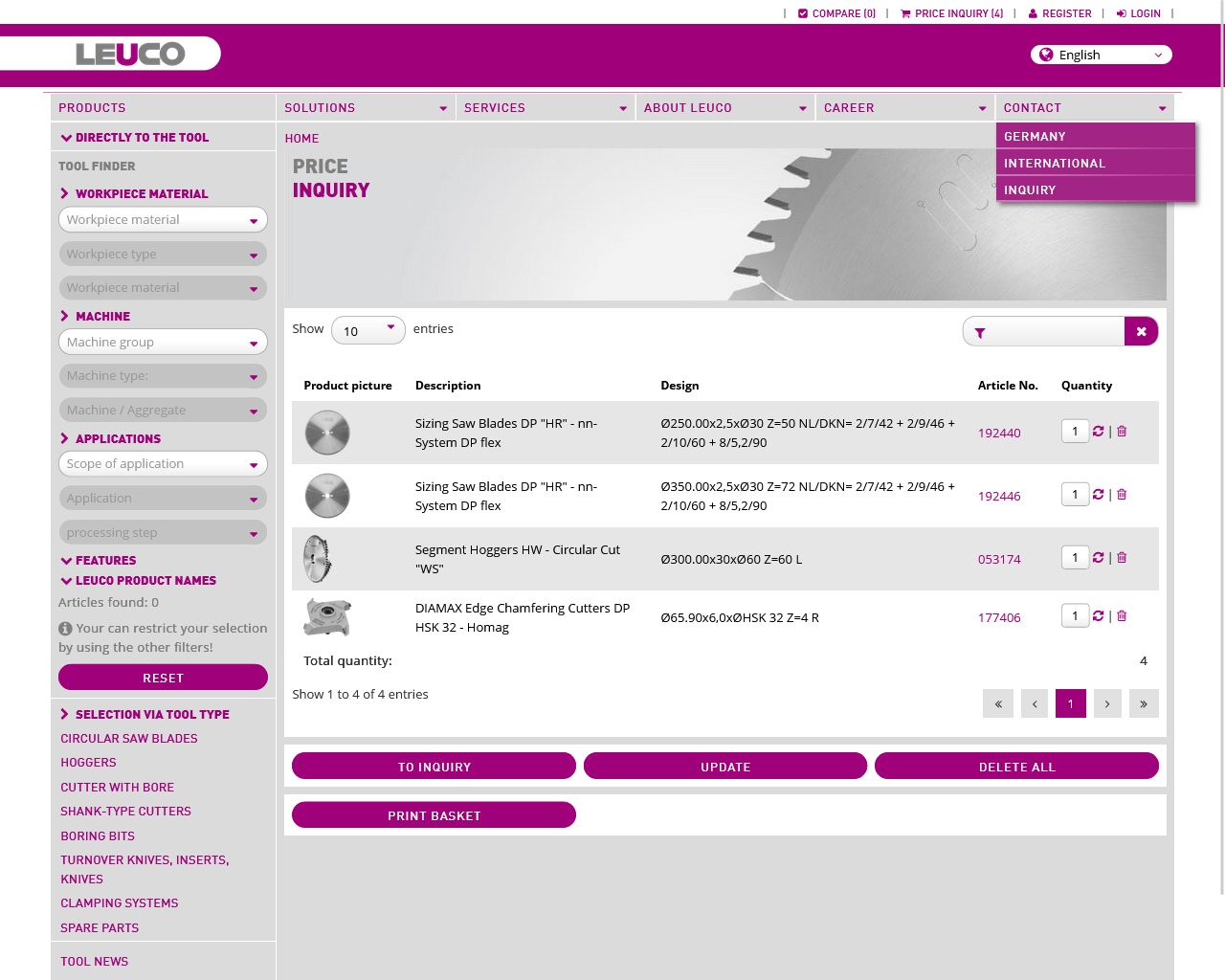Click quantity field for article 177406
Viewport: 1225px width, 980px height.
(1075, 615)
